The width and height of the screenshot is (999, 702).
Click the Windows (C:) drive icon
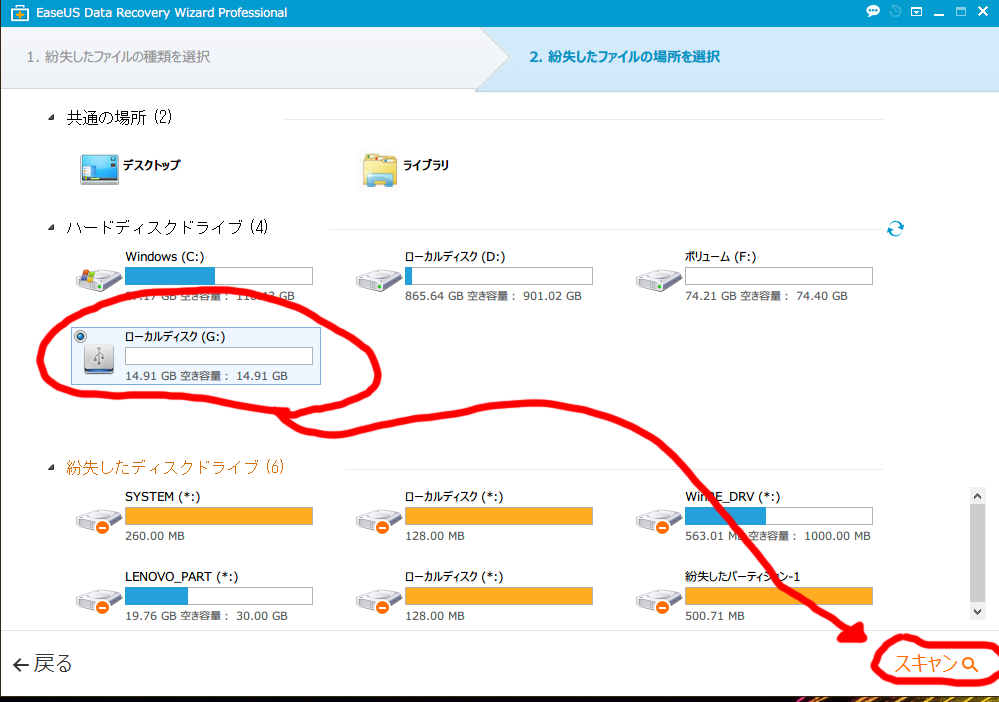[x=99, y=279]
